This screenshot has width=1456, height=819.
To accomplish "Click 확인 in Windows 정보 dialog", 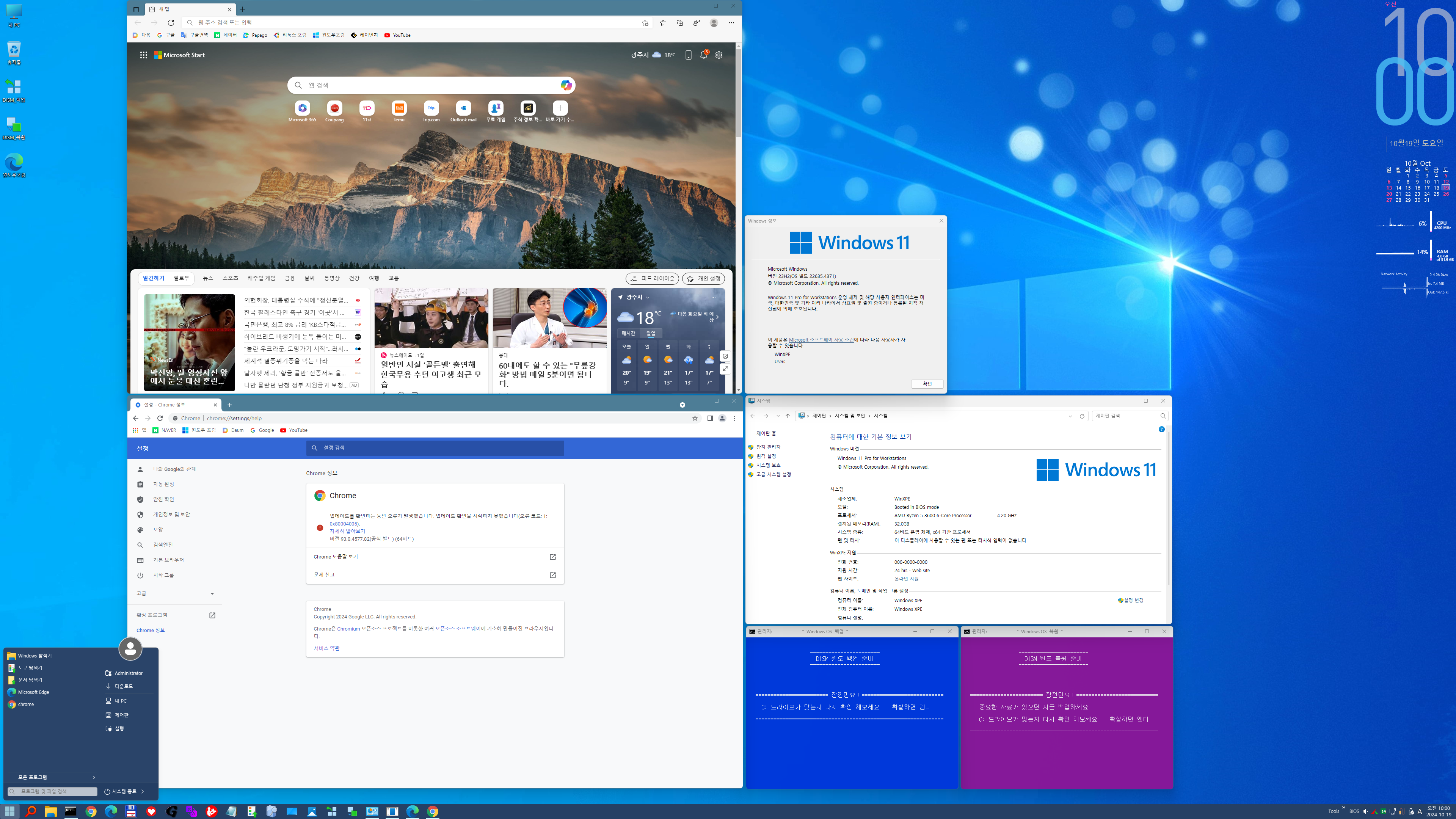I will tap(927, 384).
